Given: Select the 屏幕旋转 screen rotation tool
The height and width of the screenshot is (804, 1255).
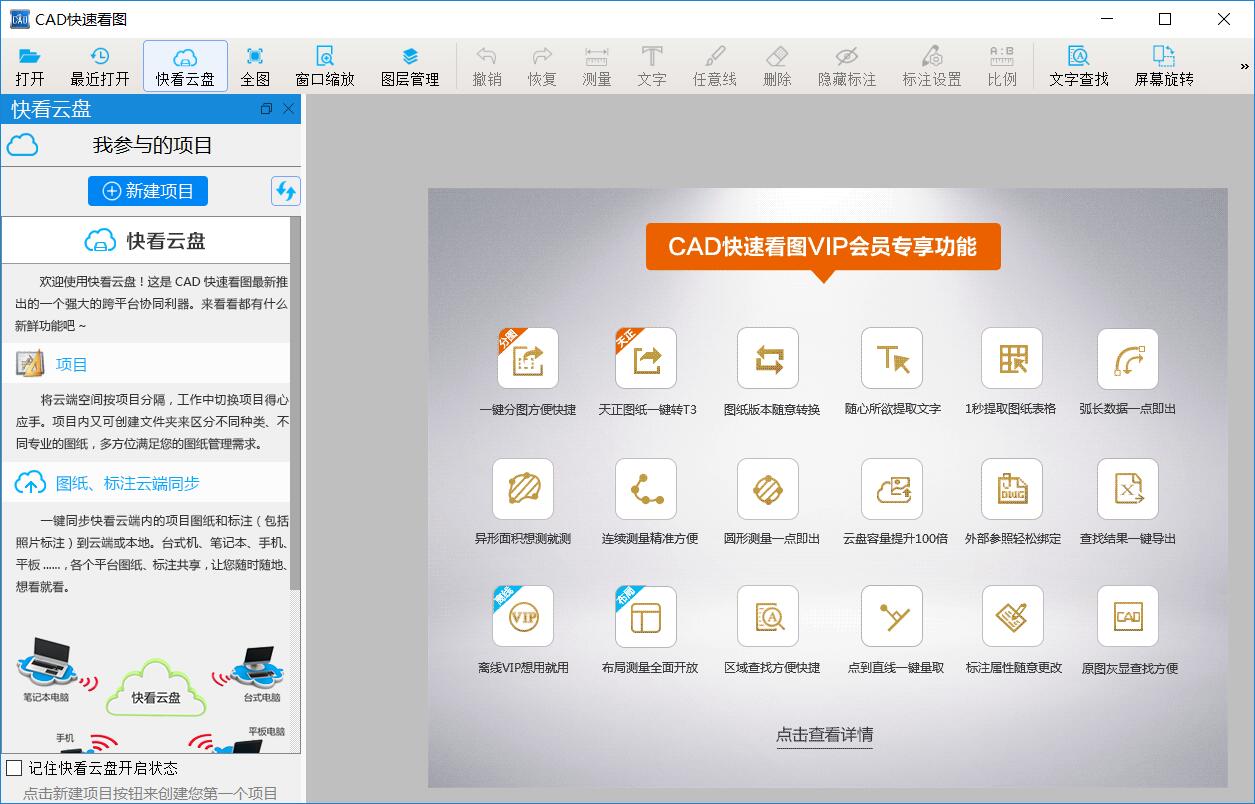Looking at the screenshot, I should 1163,66.
